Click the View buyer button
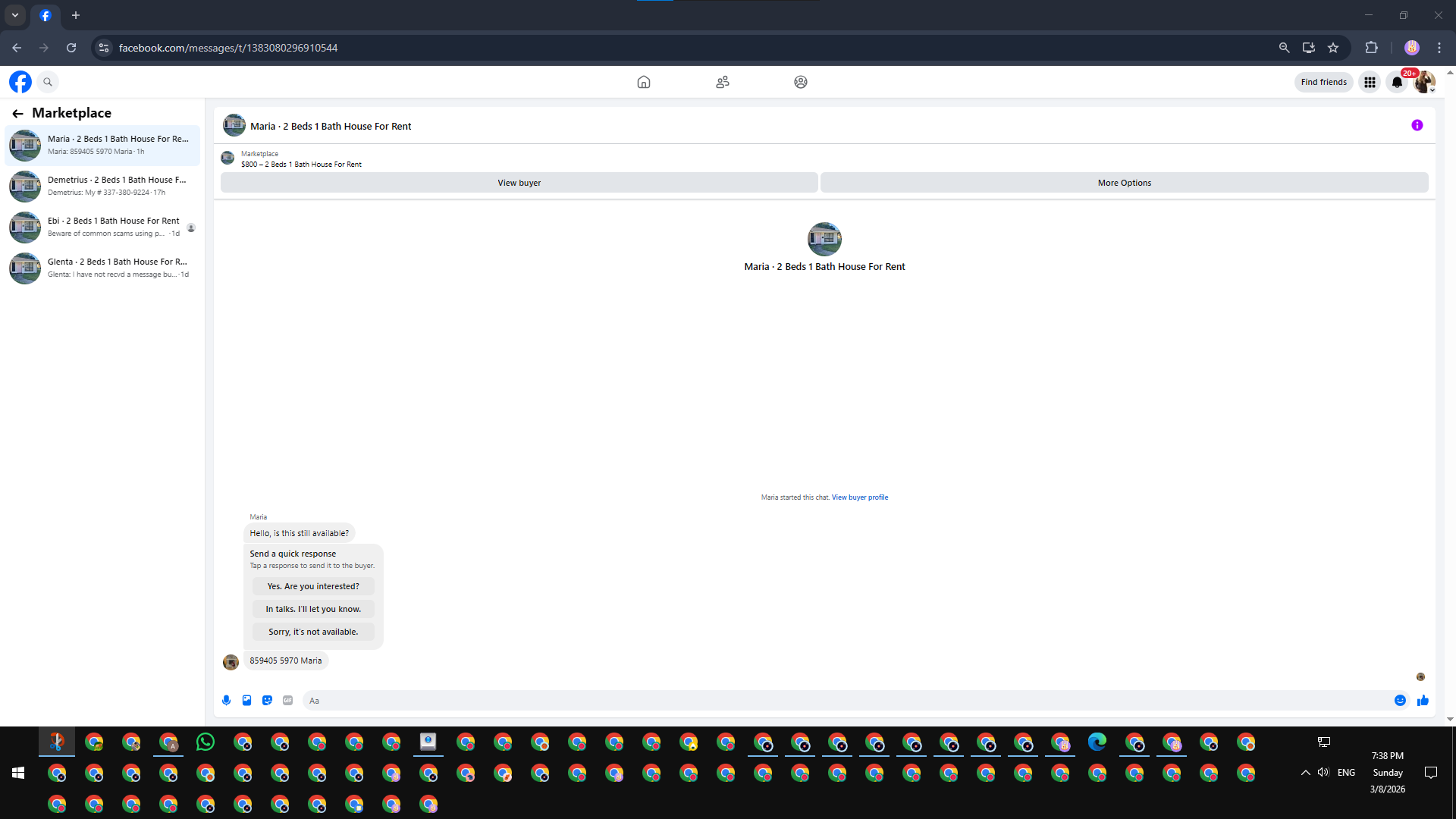Viewport: 1456px width, 819px height. coord(519,183)
